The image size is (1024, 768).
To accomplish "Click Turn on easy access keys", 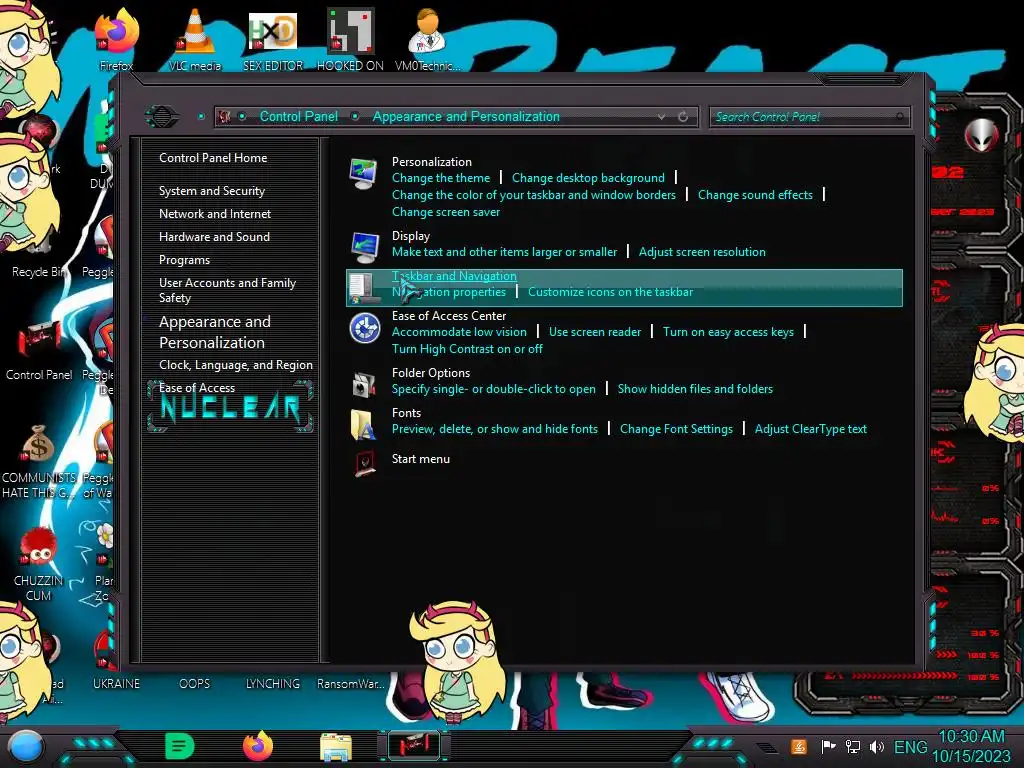I will pyautogui.click(x=728, y=332).
